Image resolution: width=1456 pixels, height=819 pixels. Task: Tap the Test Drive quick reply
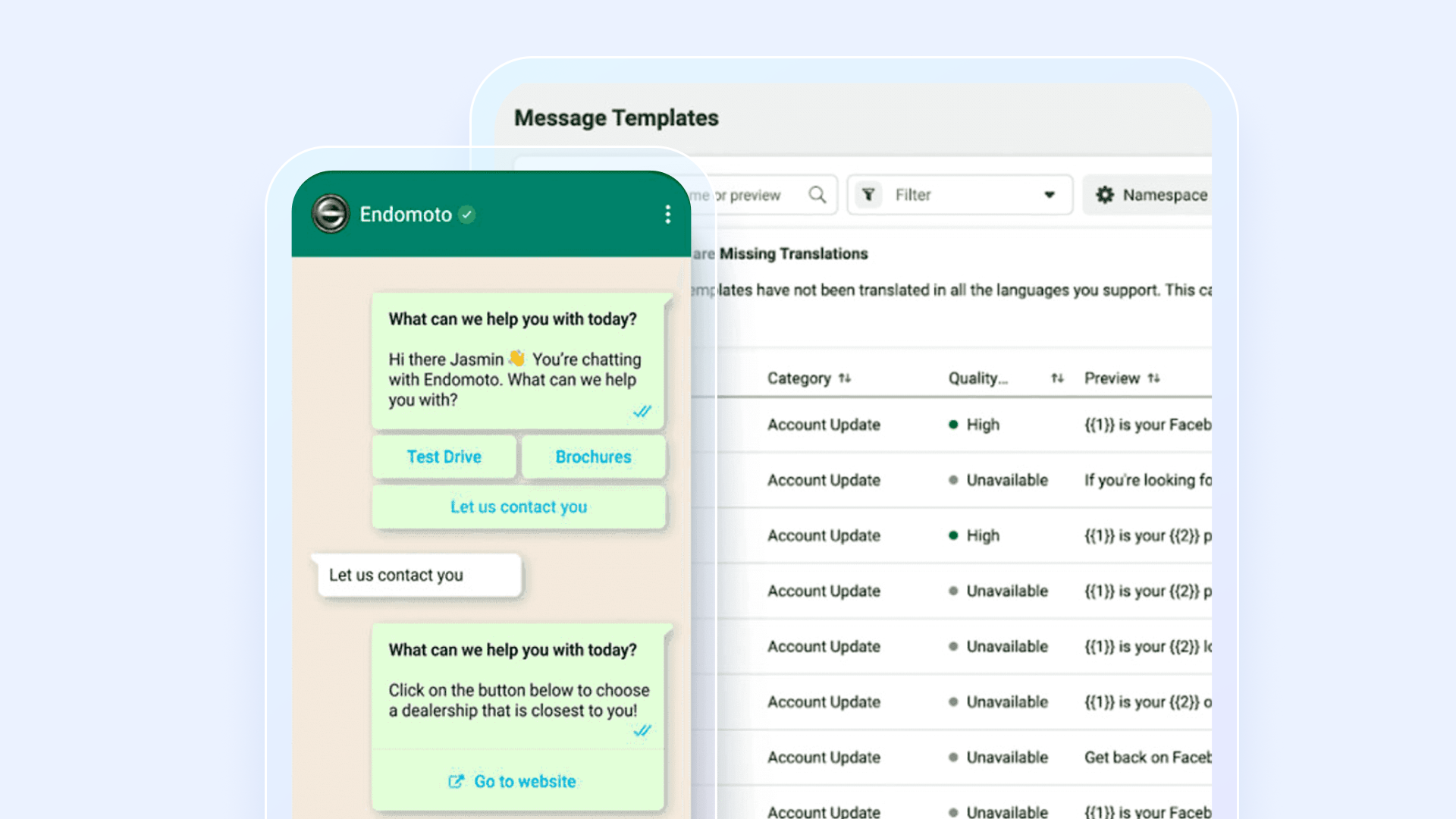coord(444,457)
